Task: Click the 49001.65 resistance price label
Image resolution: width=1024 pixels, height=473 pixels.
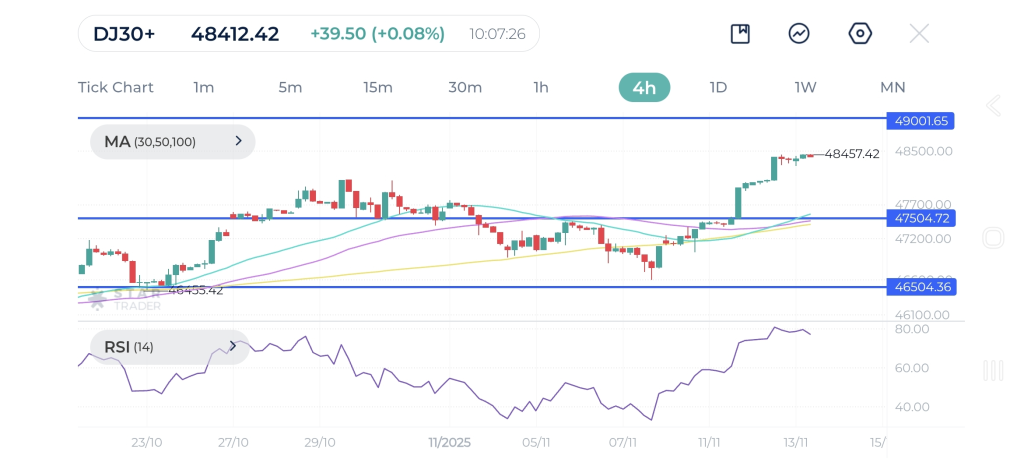Action: [922, 120]
